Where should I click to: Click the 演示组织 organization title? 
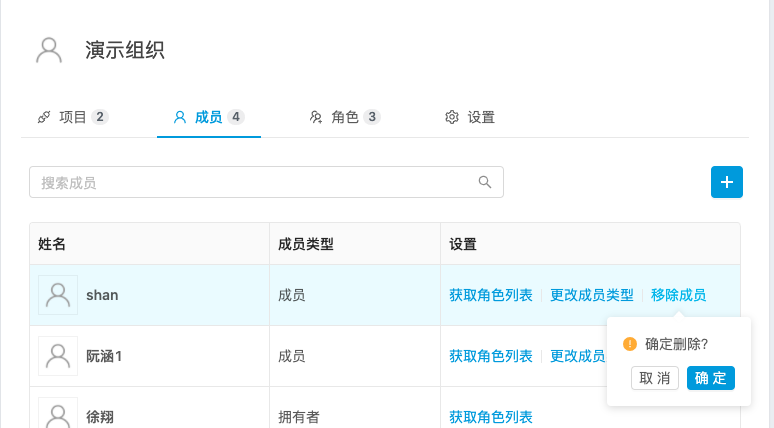point(125,50)
